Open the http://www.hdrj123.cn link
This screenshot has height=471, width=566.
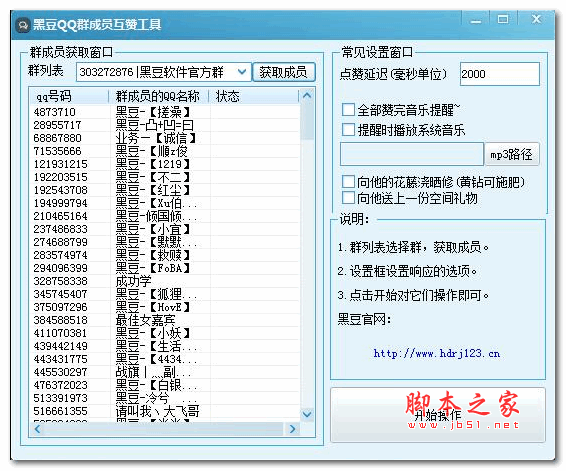(436, 353)
